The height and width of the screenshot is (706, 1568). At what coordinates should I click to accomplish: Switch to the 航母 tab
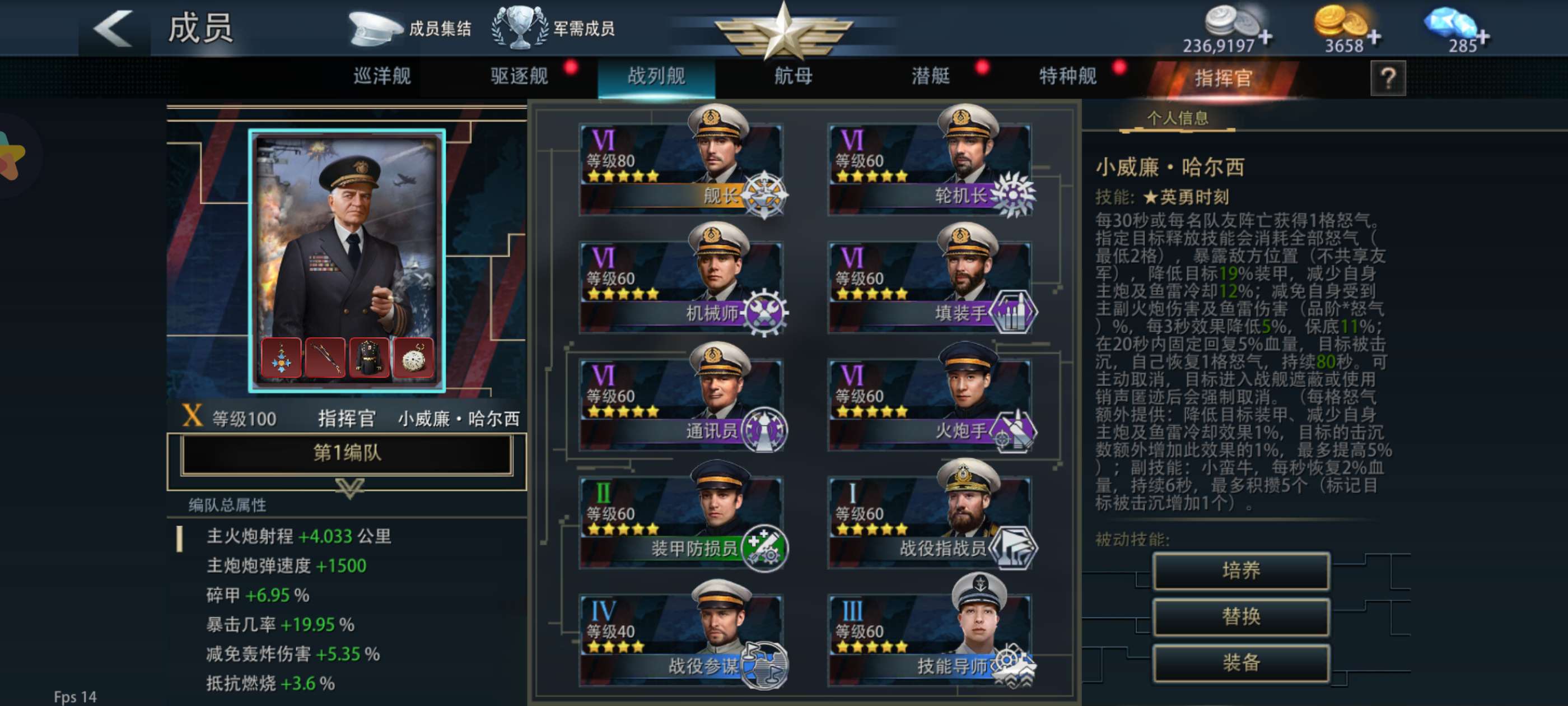(x=793, y=77)
